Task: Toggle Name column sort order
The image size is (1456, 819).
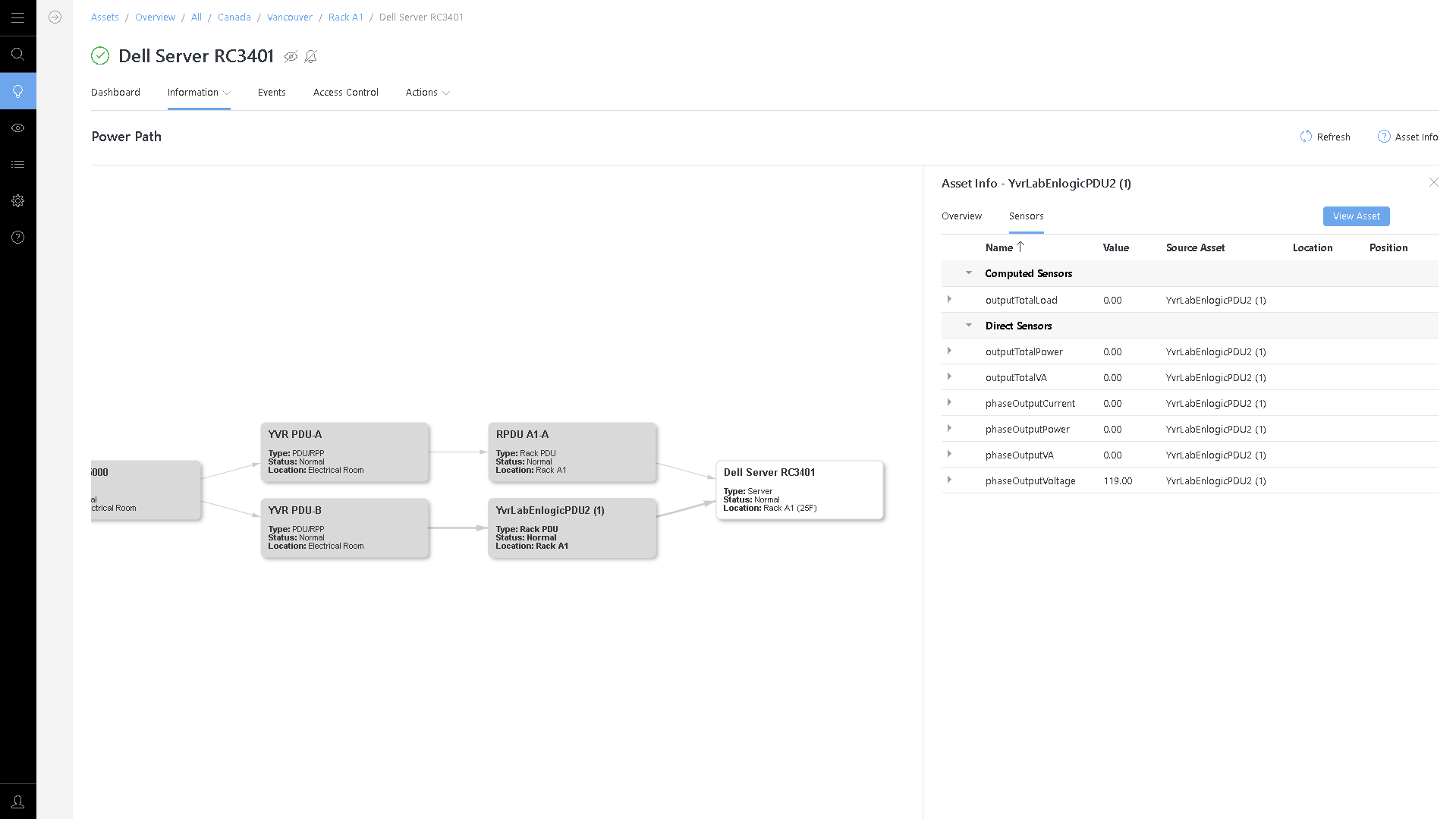Action: [1005, 247]
